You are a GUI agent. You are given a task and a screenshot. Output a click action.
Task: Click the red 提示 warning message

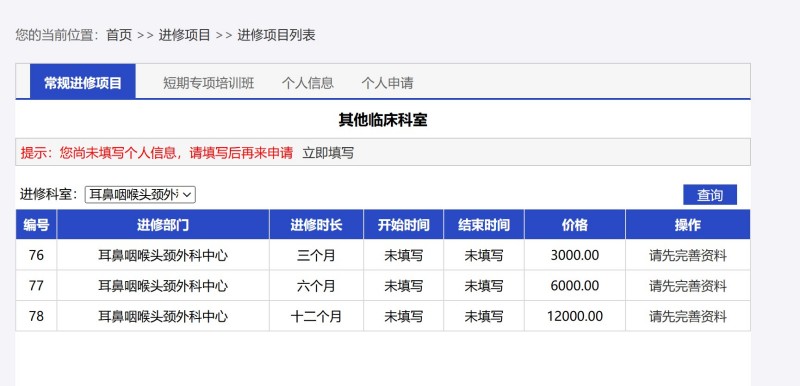coord(157,152)
